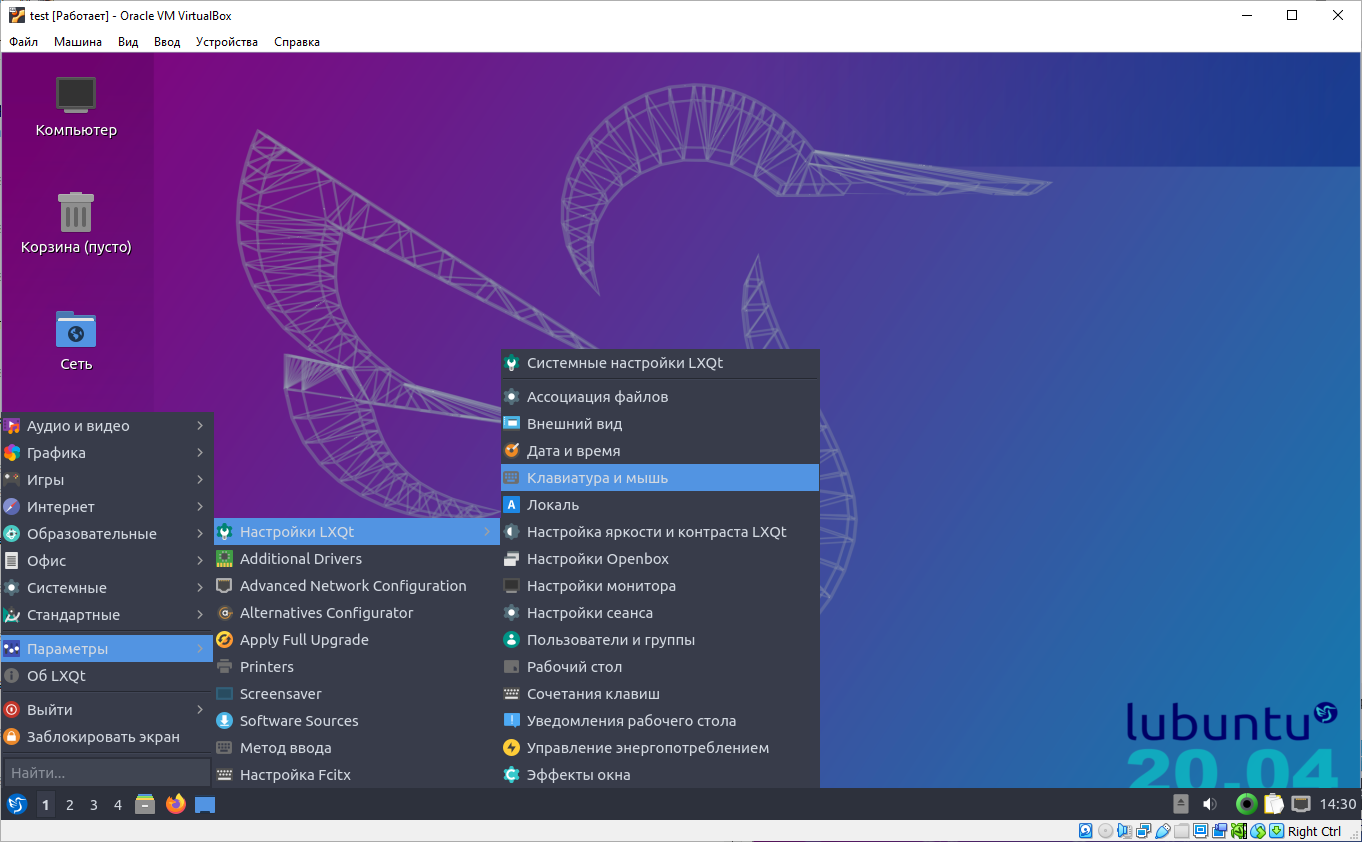Open VirtualBox Справка menu

click(x=297, y=42)
